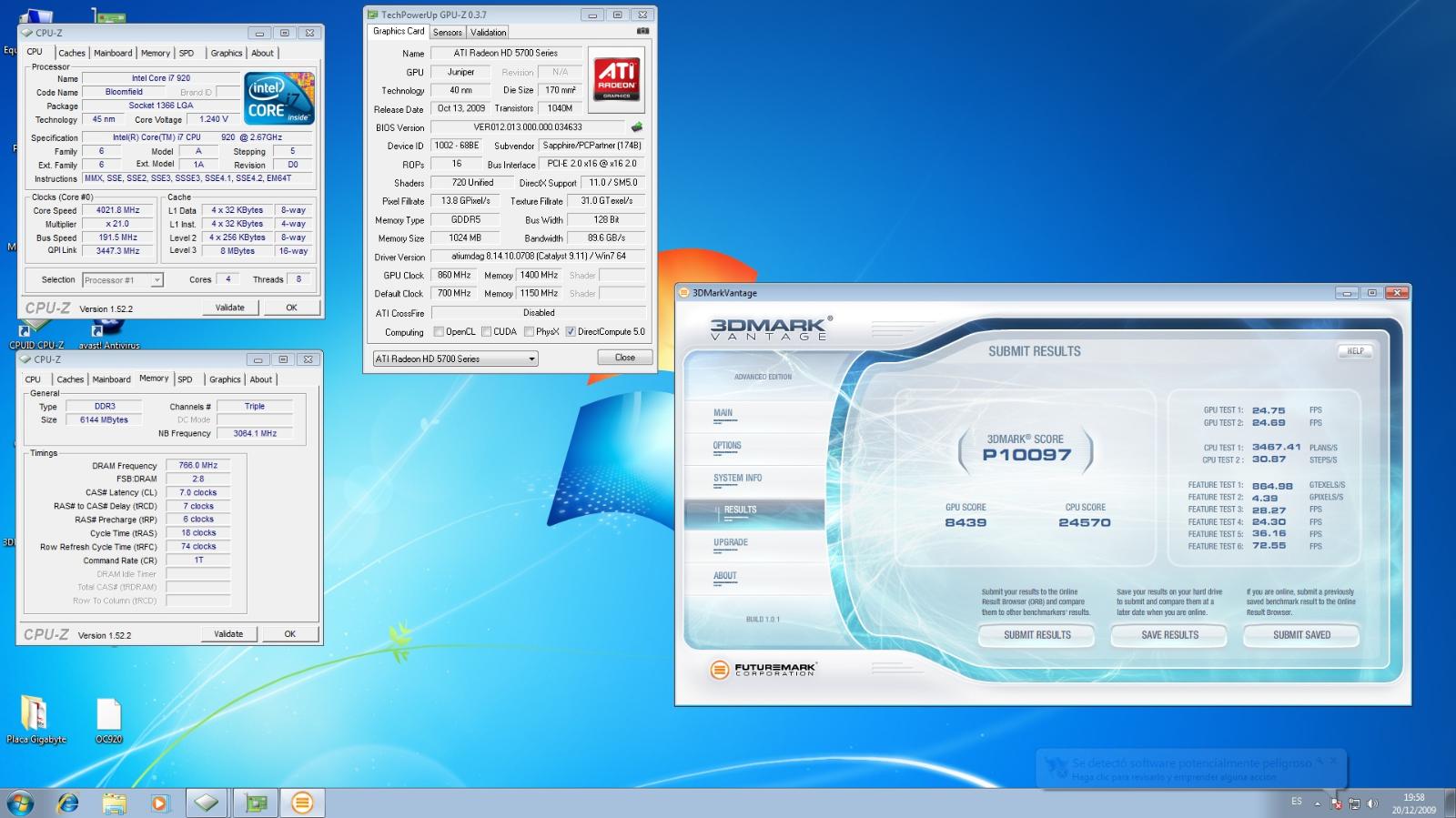Click the Intel Core i7 logo in CPU-Z
The width and height of the screenshot is (1456, 818).
279,97
